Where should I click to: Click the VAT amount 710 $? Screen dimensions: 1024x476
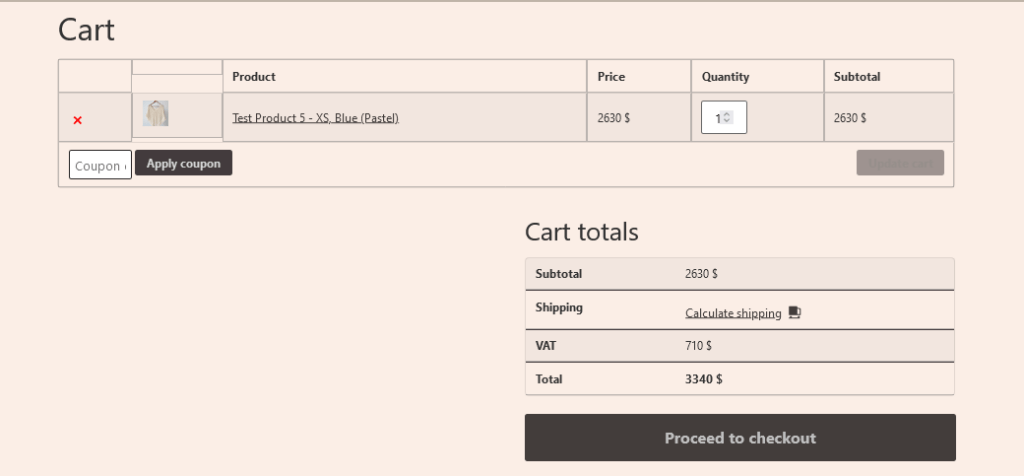click(698, 345)
